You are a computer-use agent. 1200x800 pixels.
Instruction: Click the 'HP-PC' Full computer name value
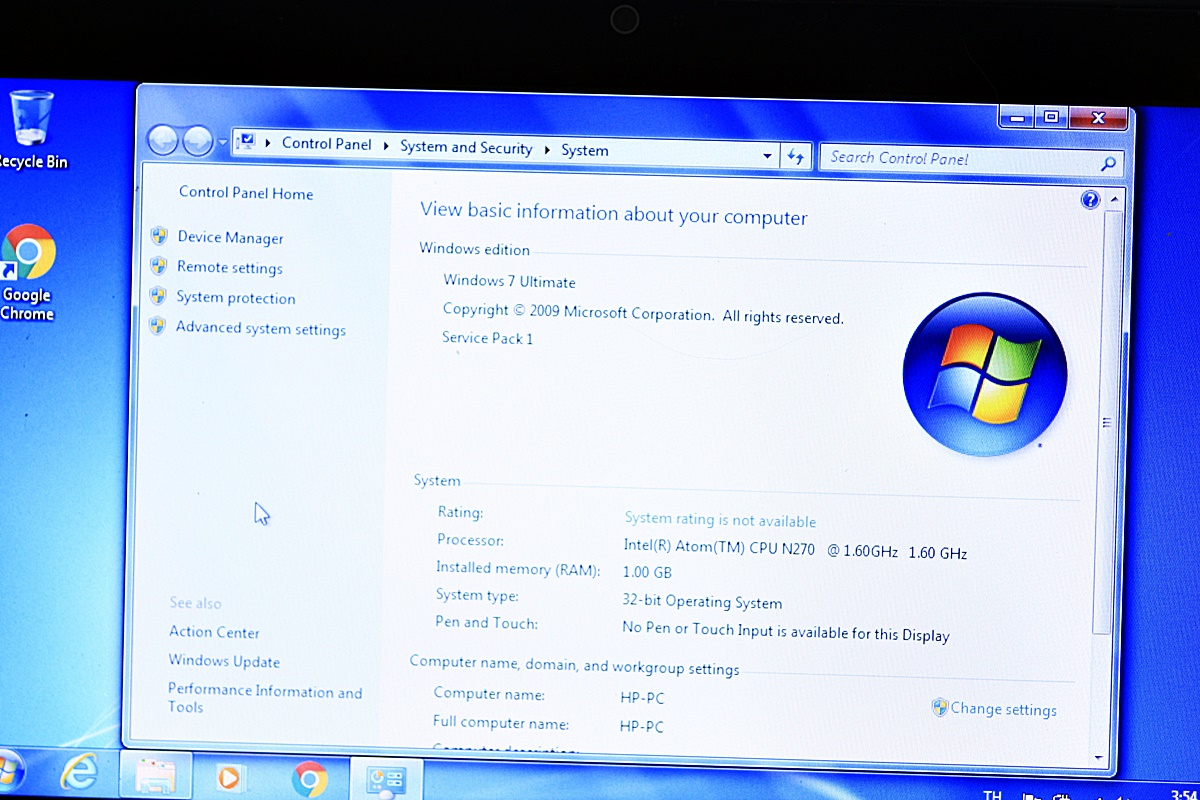(x=642, y=727)
